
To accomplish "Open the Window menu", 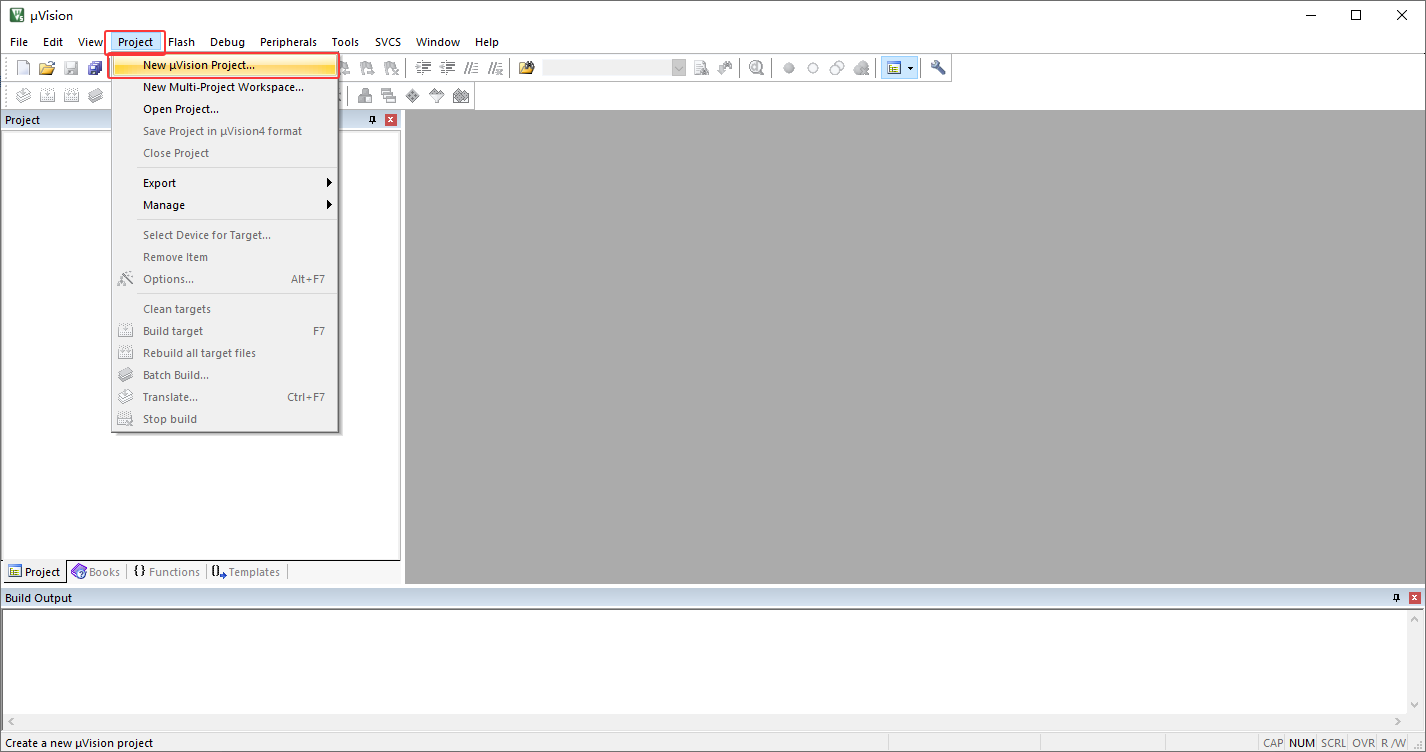I will (x=438, y=42).
